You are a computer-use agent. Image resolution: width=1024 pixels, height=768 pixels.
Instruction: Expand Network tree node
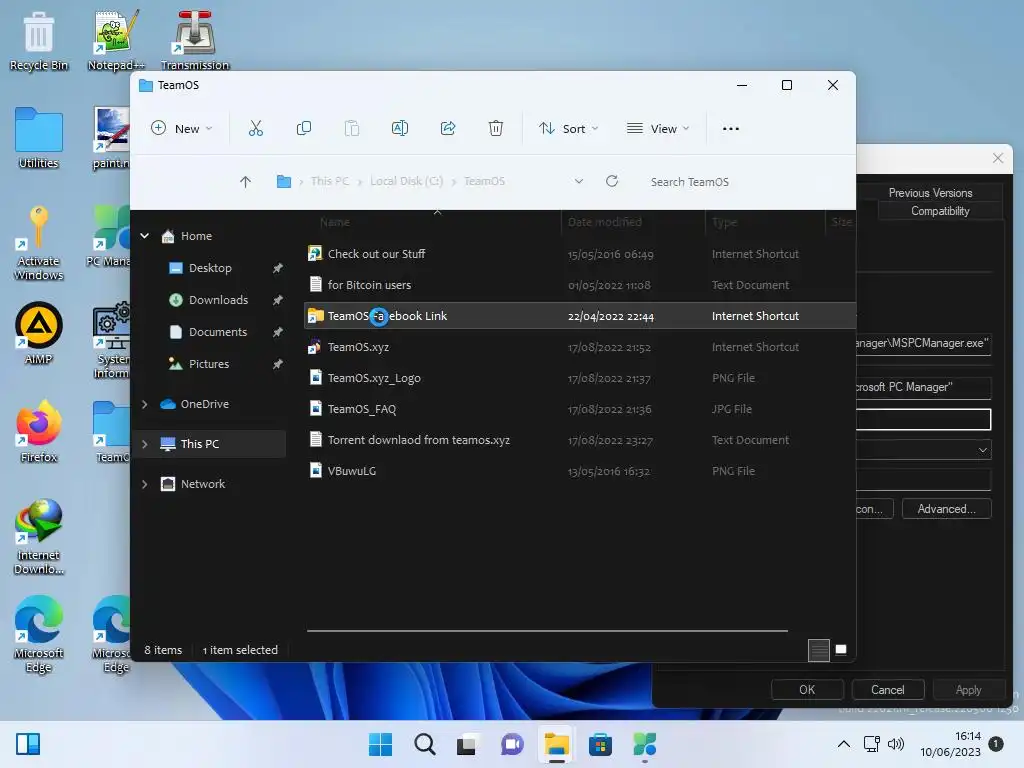point(144,484)
